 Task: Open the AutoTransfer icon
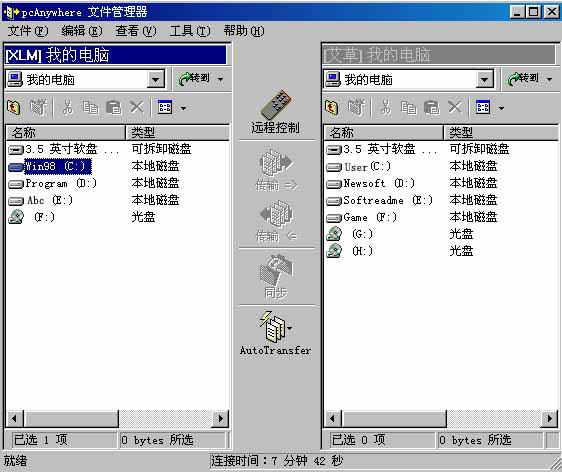pyautogui.click(x=275, y=326)
